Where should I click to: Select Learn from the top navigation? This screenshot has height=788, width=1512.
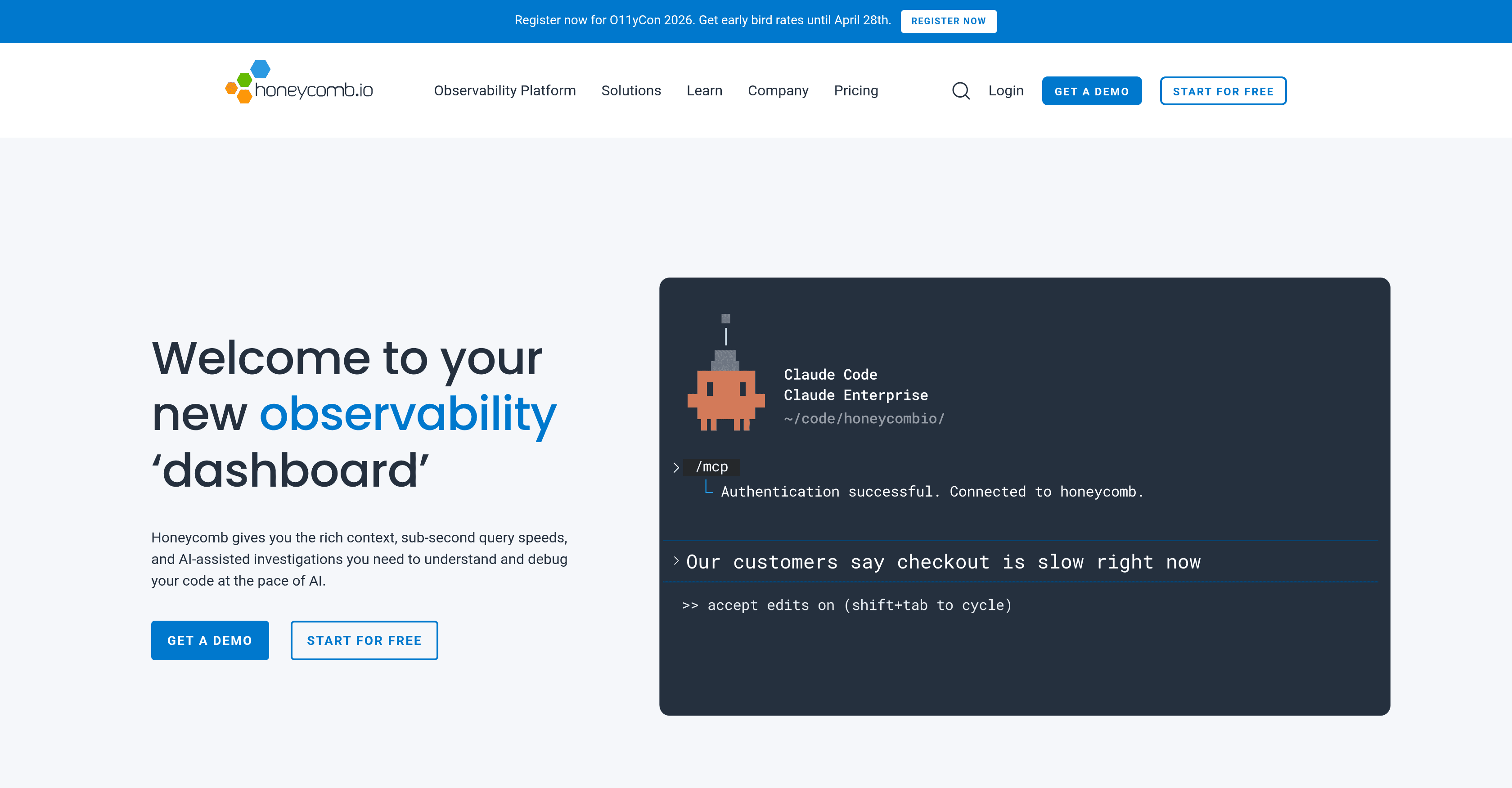pos(704,90)
